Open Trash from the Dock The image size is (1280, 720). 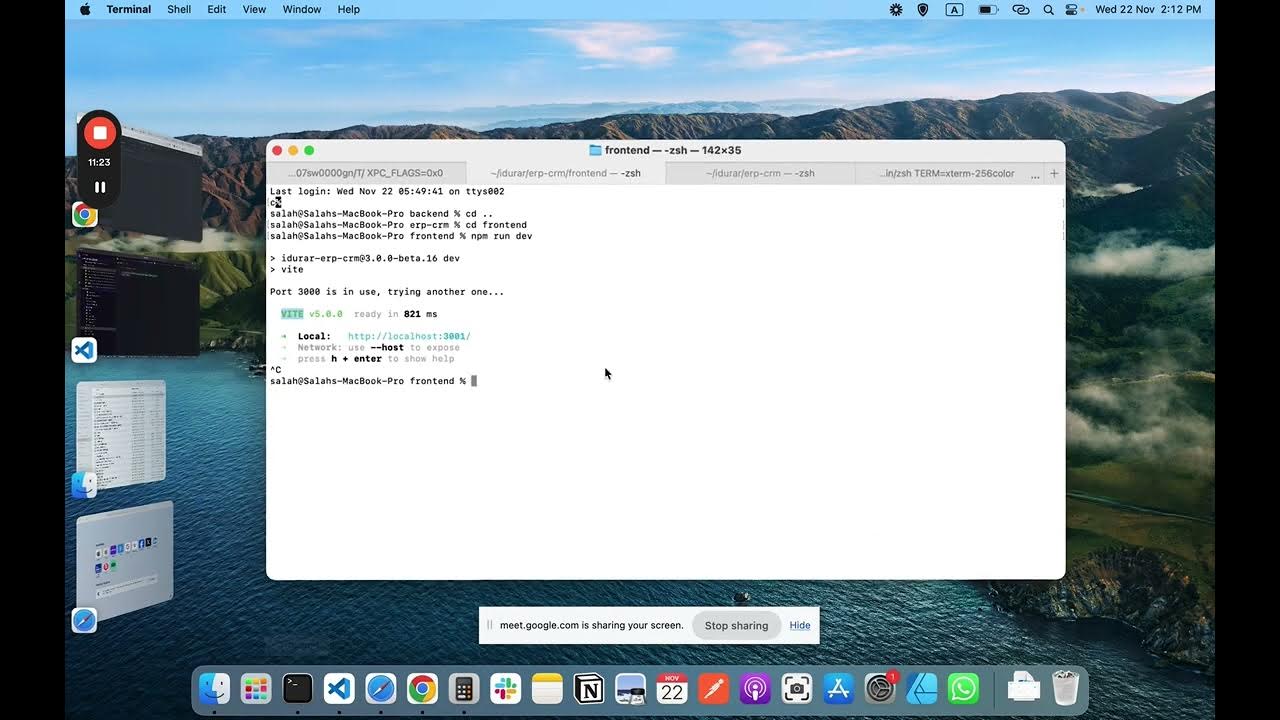(x=1066, y=688)
